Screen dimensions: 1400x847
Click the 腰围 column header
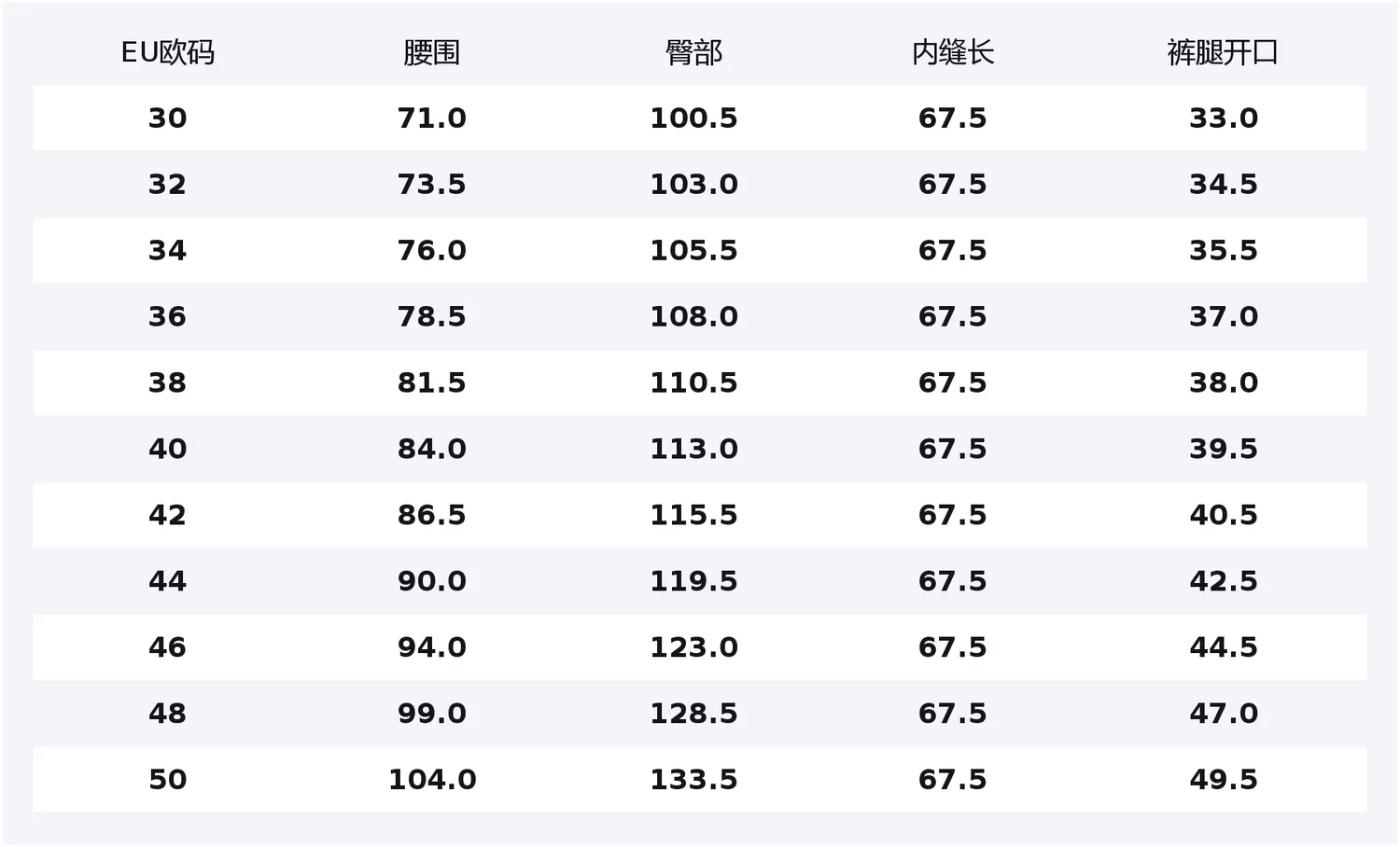click(432, 53)
